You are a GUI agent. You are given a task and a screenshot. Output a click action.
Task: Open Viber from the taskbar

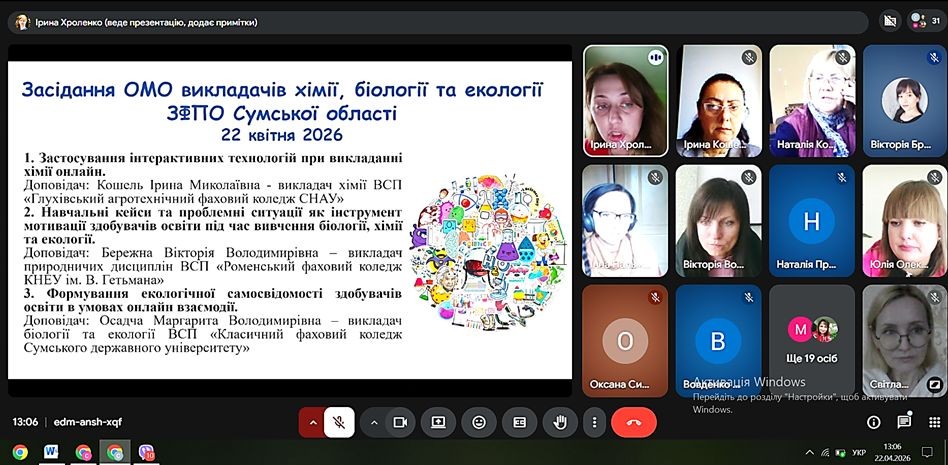coord(146,452)
